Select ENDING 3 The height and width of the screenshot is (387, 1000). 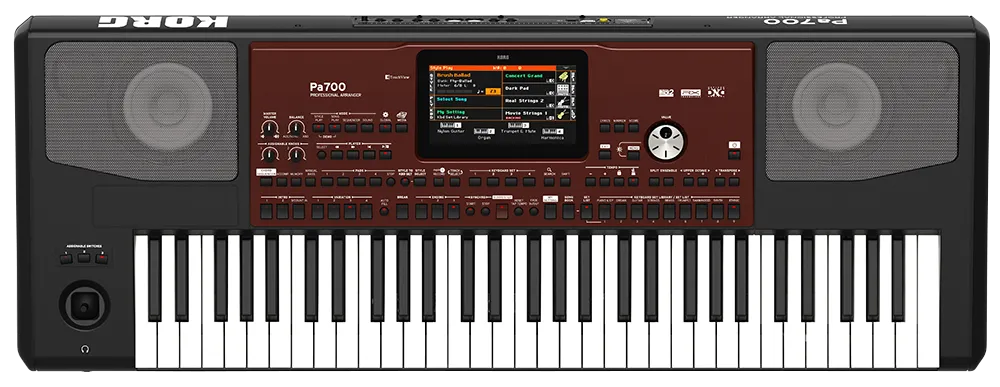tap(453, 211)
